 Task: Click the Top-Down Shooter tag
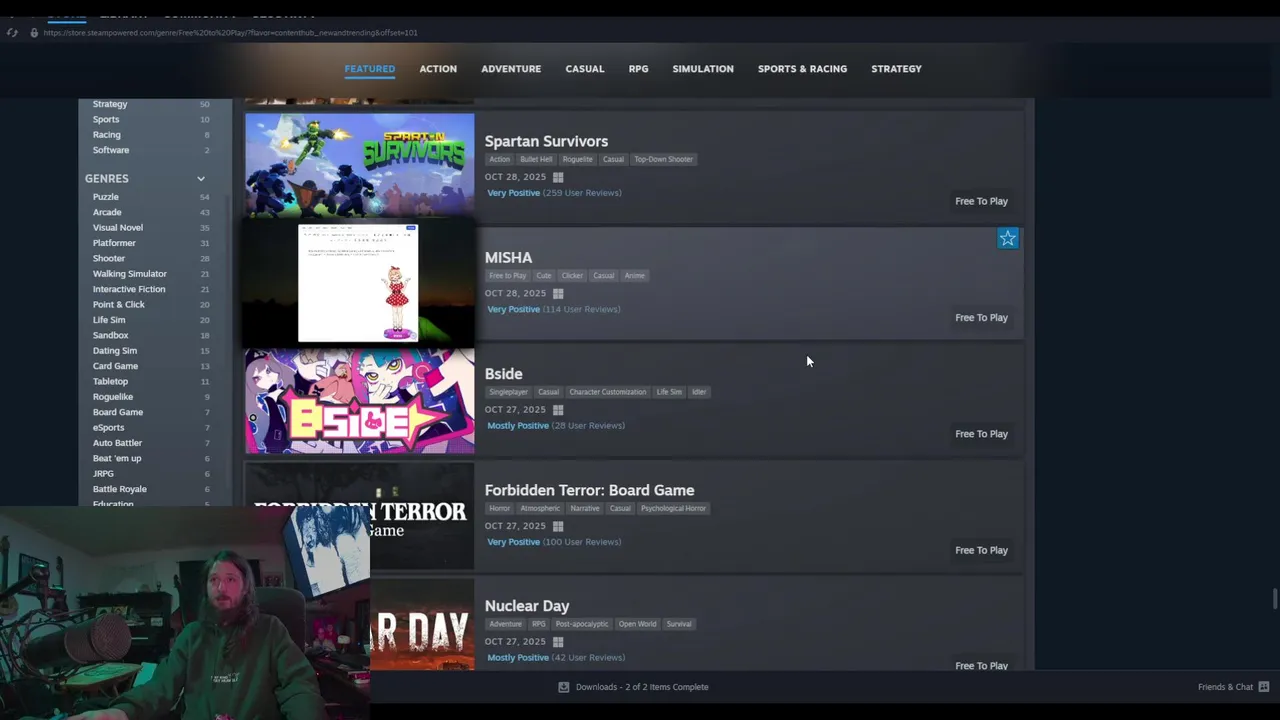pos(663,159)
